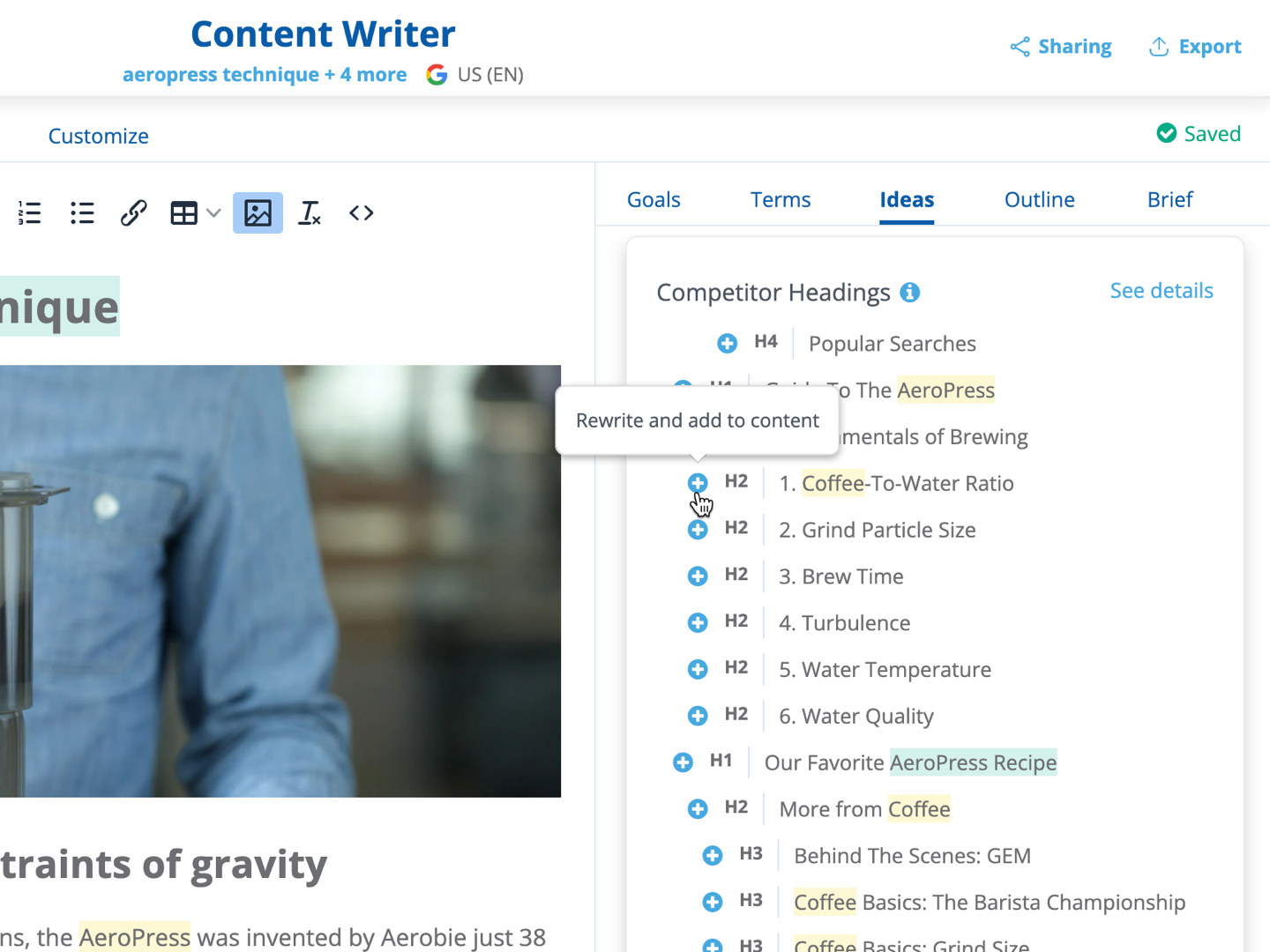This screenshot has width=1270, height=952.
Task: Add 'Coffee Basics: The Barista Championship' via its plus icon
Action: (713, 902)
